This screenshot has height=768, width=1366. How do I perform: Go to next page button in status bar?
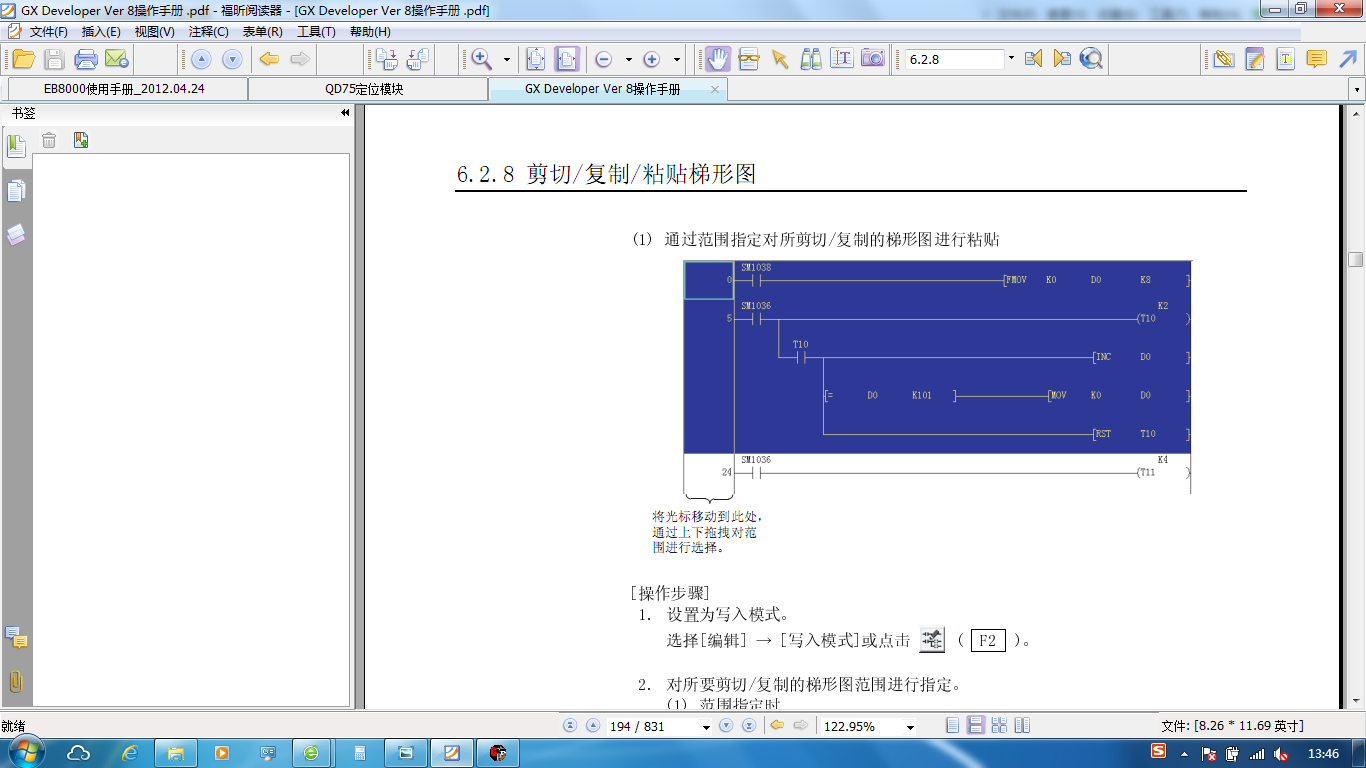tap(726, 726)
